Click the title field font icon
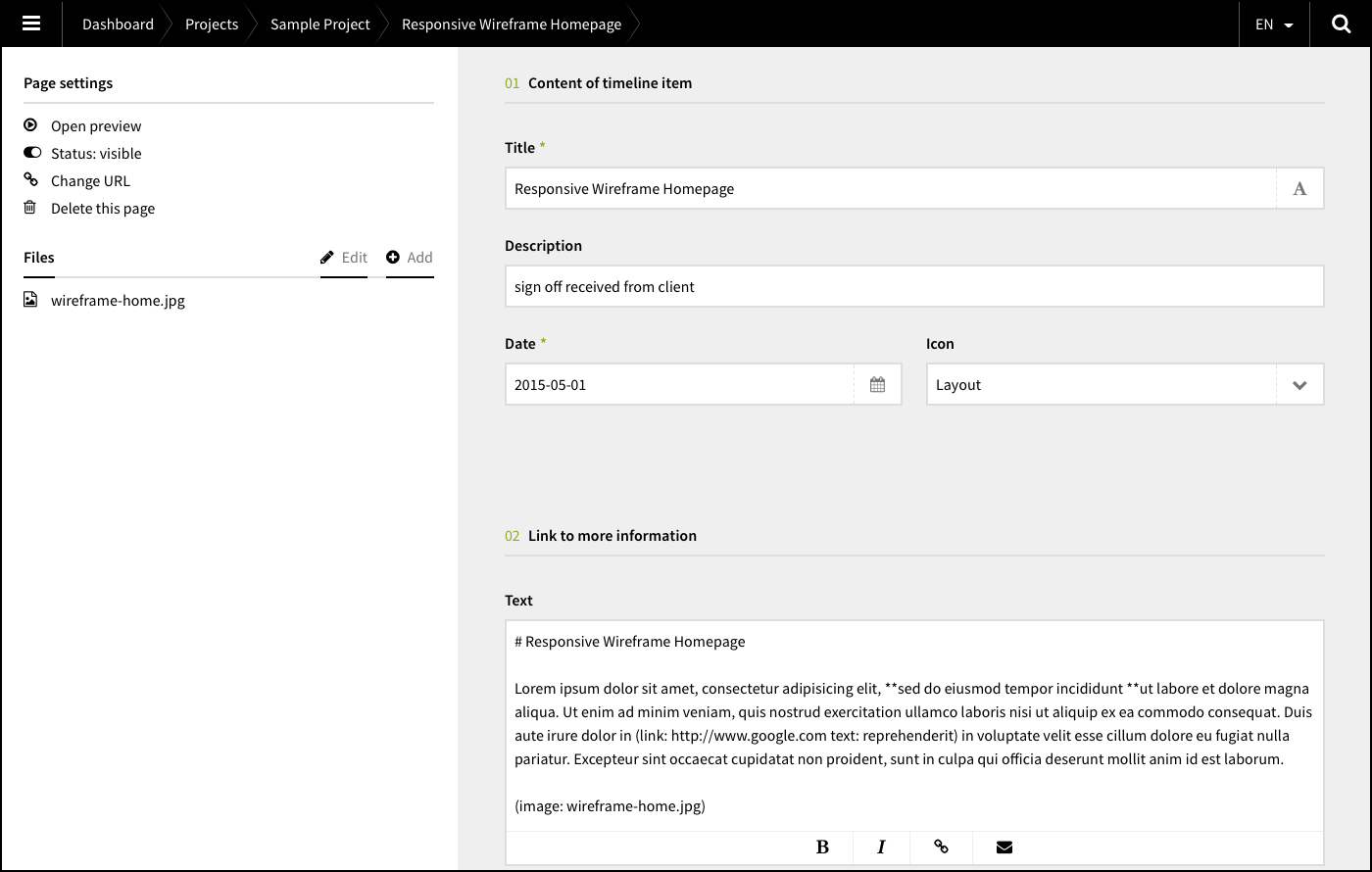Viewport: 1372px width, 872px height. (x=1299, y=189)
